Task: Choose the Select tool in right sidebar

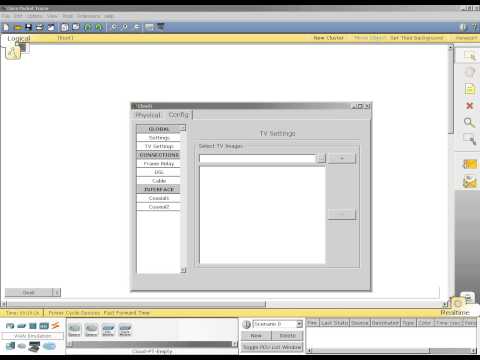Action: (x=470, y=56)
